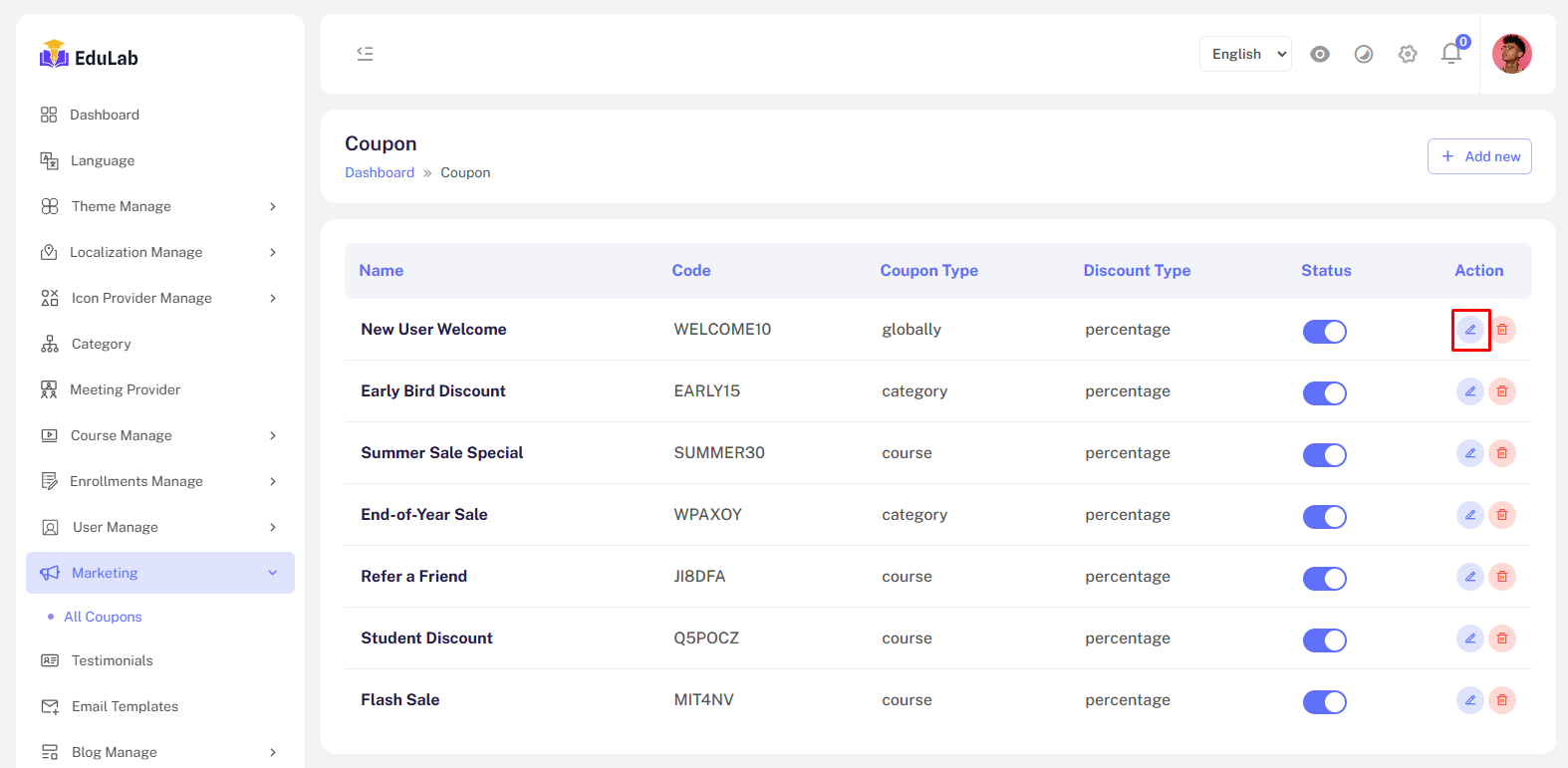Image resolution: width=1568 pixels, height=768 pixels.
Task: Turn off End-of-Year Sale status switch
Action: 1324,517
